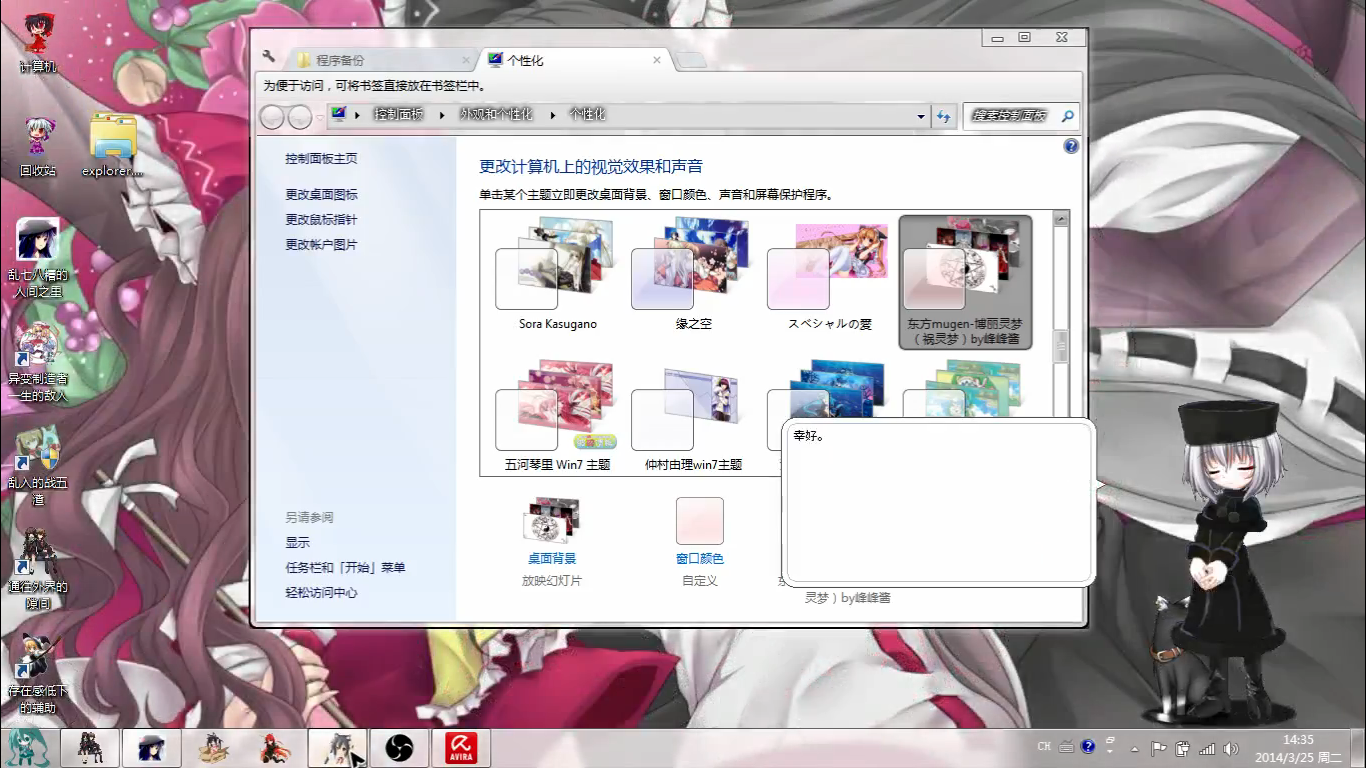Open the address bar history dropdown
The height and width of the screenshot is (768, 1366).
pos(921,116)
